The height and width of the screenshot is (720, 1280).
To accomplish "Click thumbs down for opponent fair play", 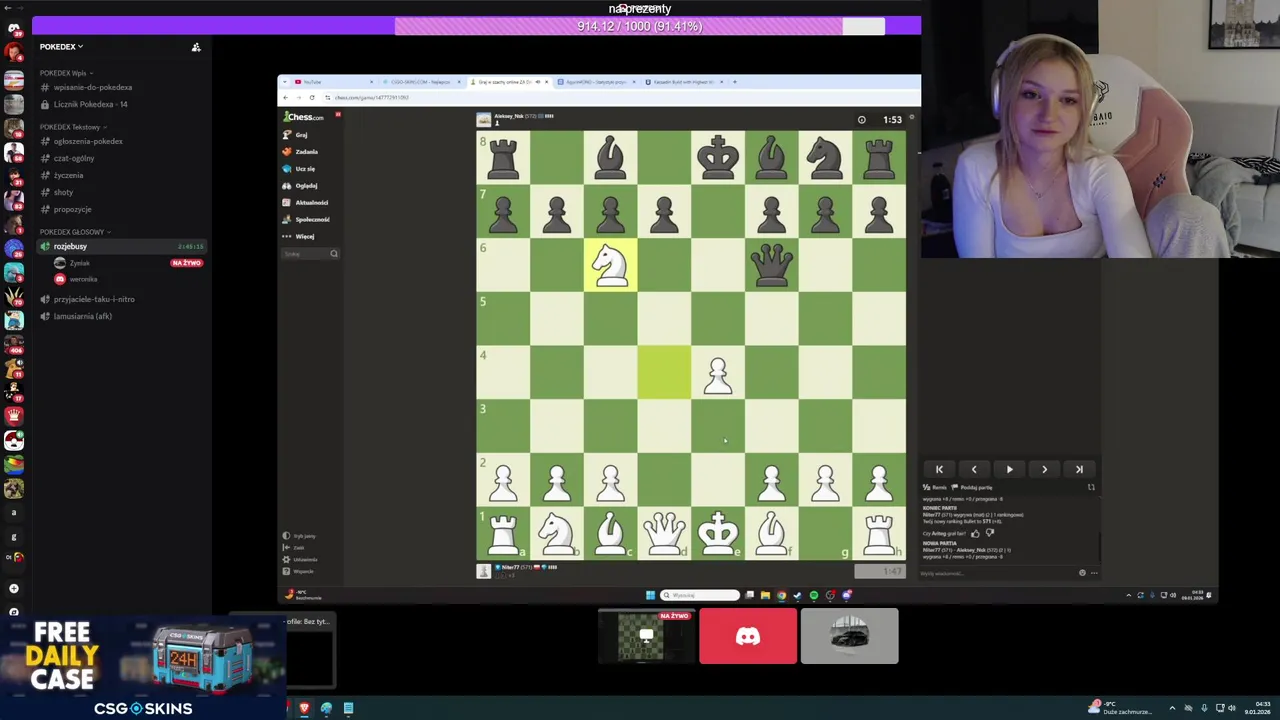I will [989, 533].
